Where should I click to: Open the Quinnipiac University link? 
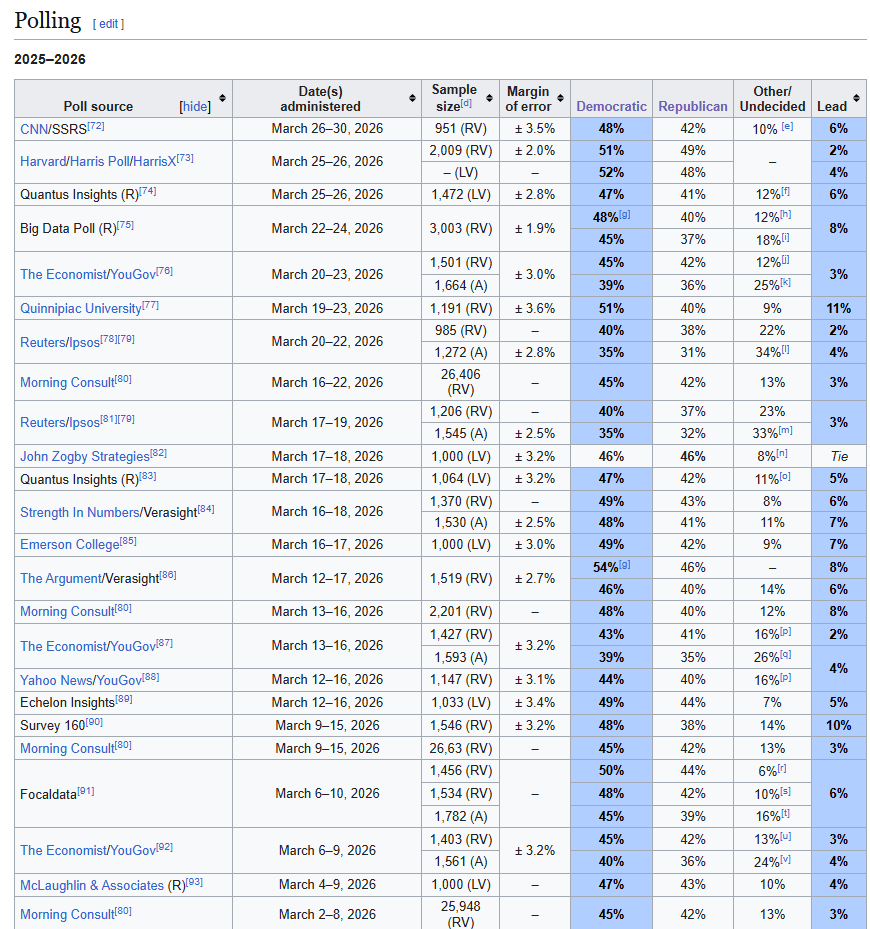(80, 309)
